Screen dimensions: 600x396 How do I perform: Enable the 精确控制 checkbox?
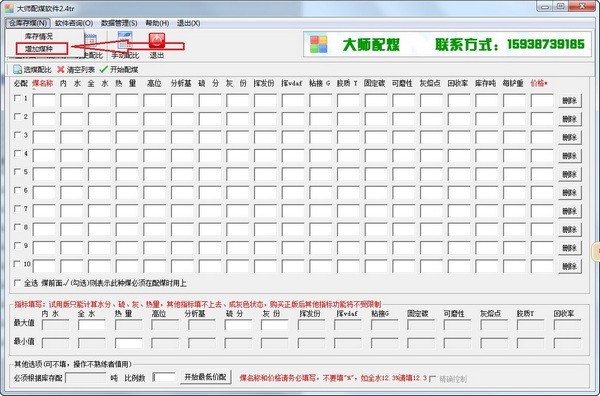coord(432,379)
